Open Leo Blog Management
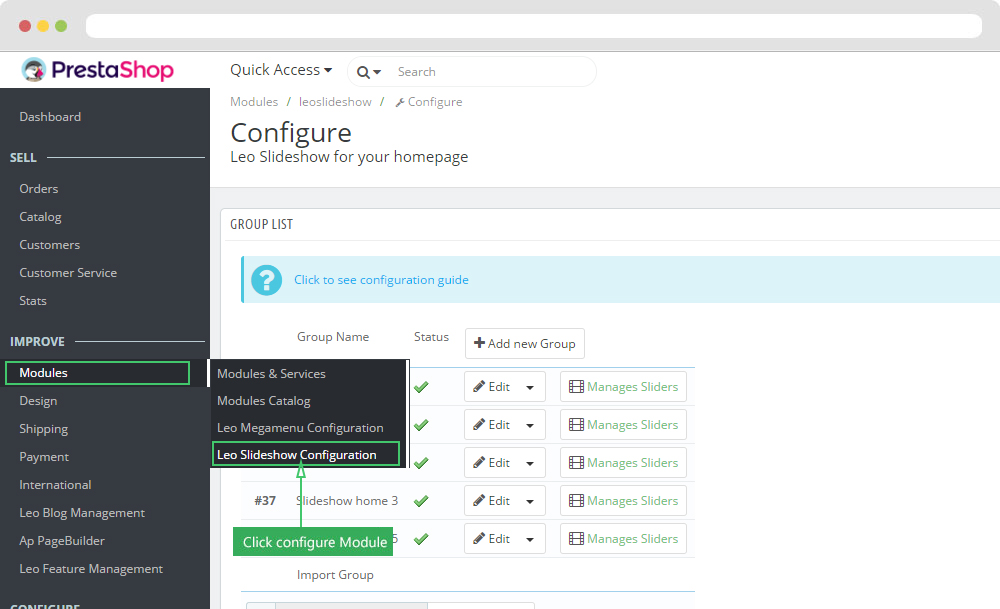 (x=82, y=513)
